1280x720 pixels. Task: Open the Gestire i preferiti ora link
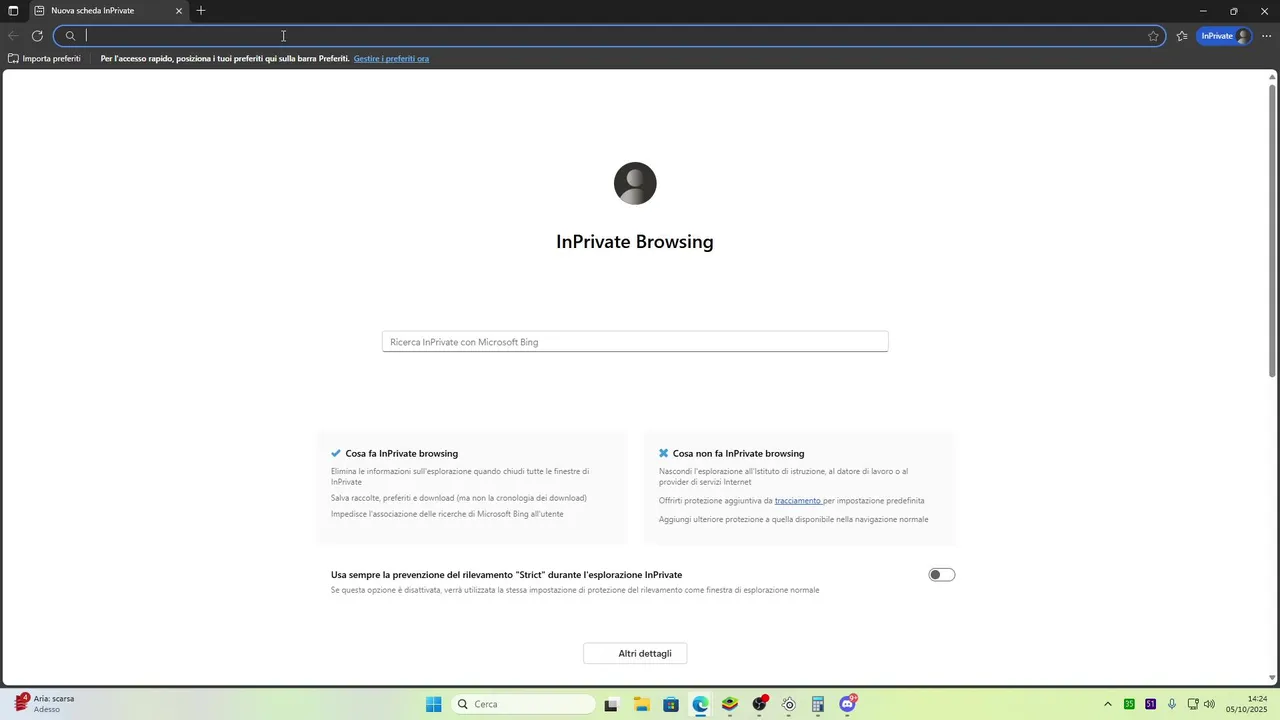point(391,59)
